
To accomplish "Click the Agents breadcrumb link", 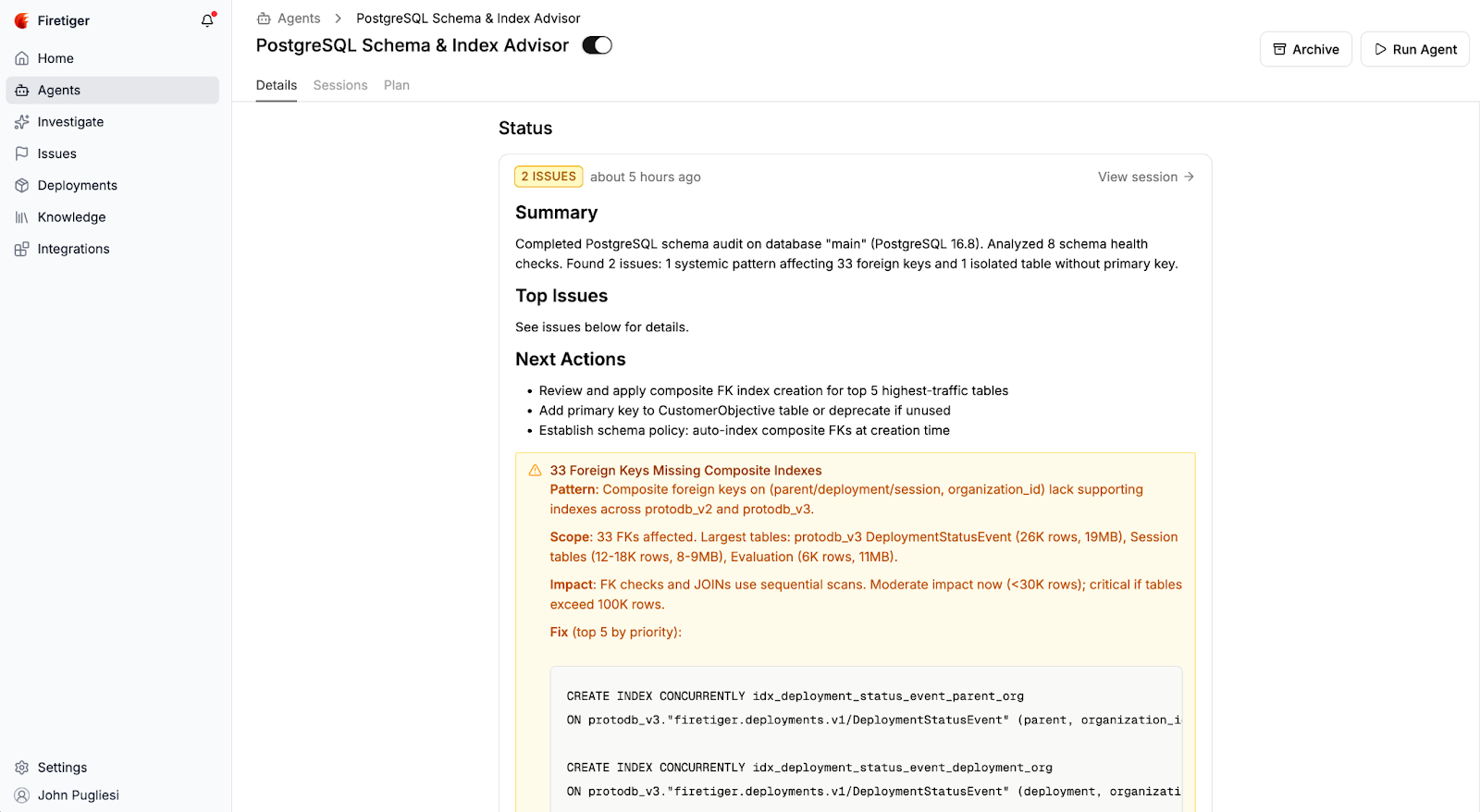I will click(299, 18).
